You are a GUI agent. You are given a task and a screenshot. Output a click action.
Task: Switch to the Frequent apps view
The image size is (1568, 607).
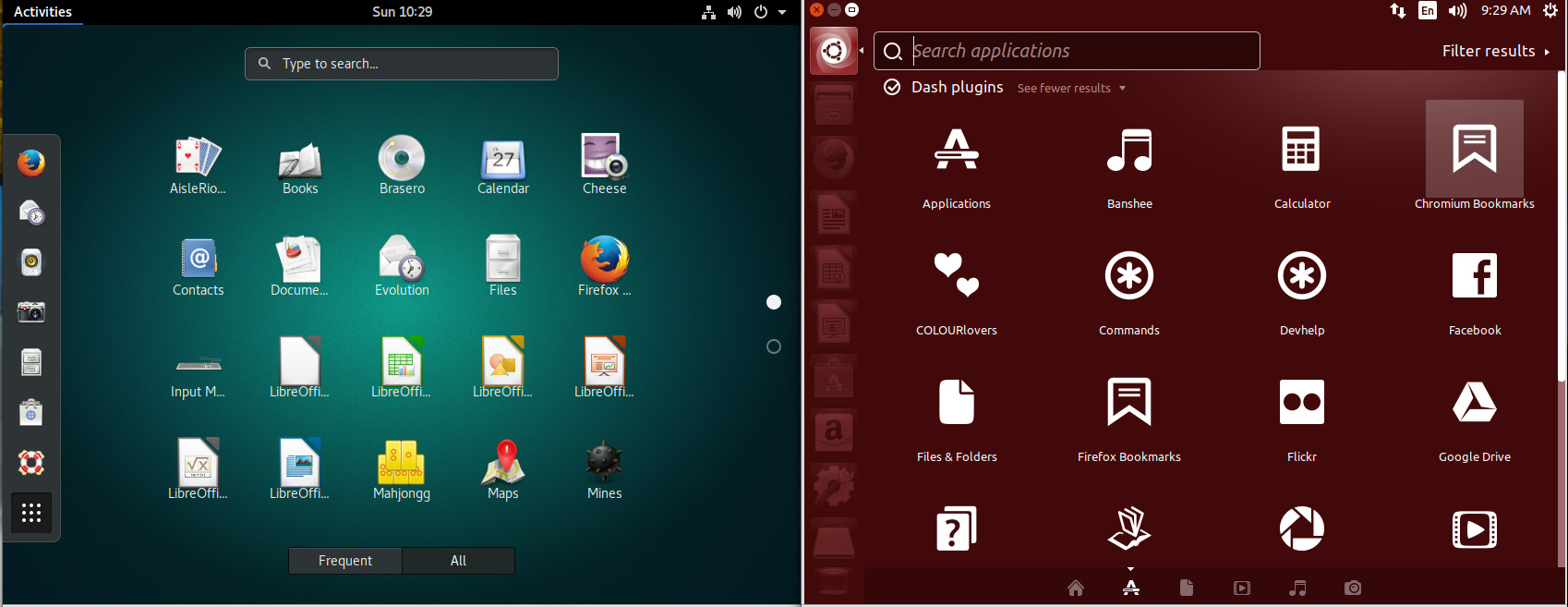pyautogui.click(x=345, y=561)
